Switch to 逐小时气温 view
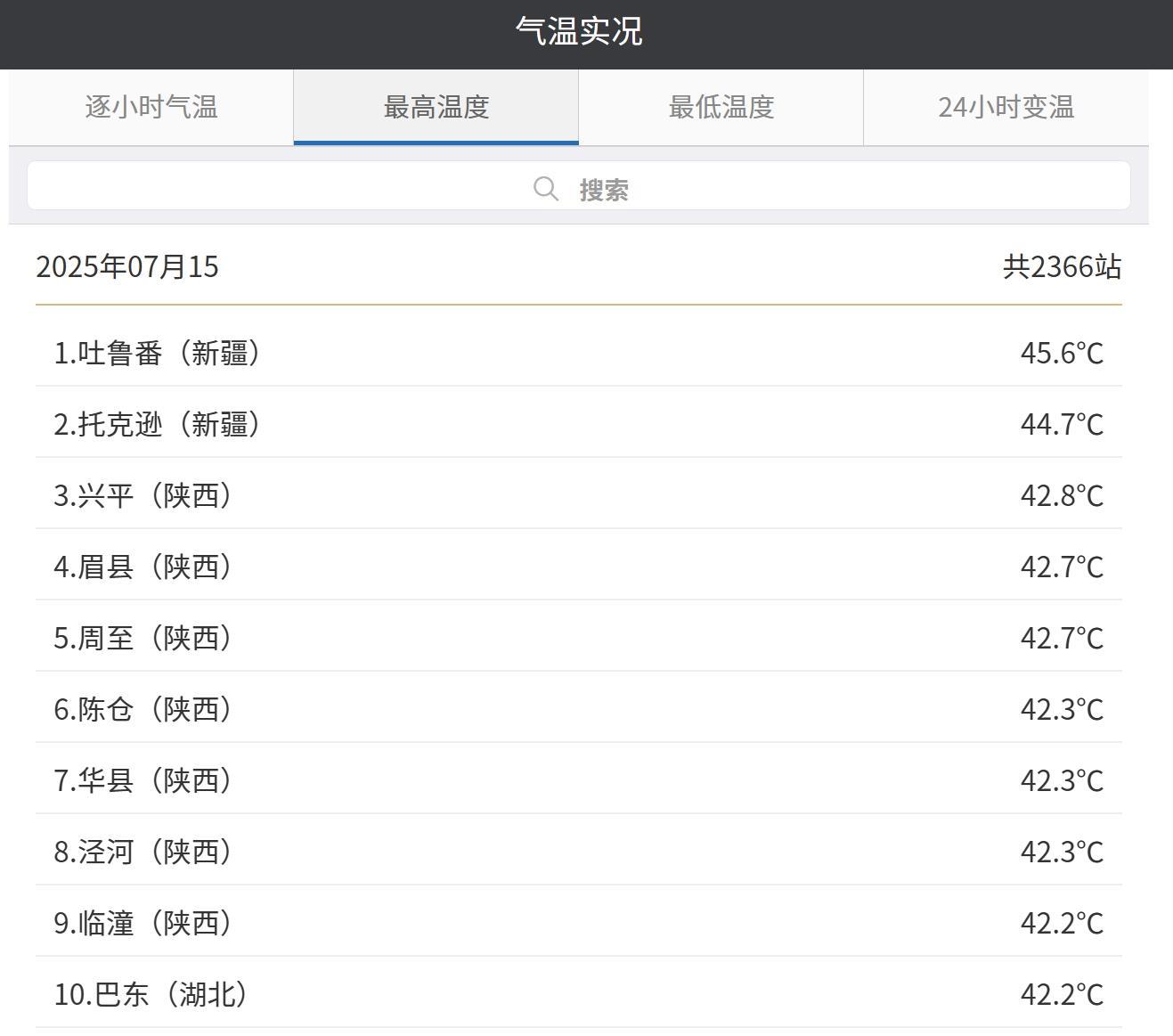 tap(150, 107)
